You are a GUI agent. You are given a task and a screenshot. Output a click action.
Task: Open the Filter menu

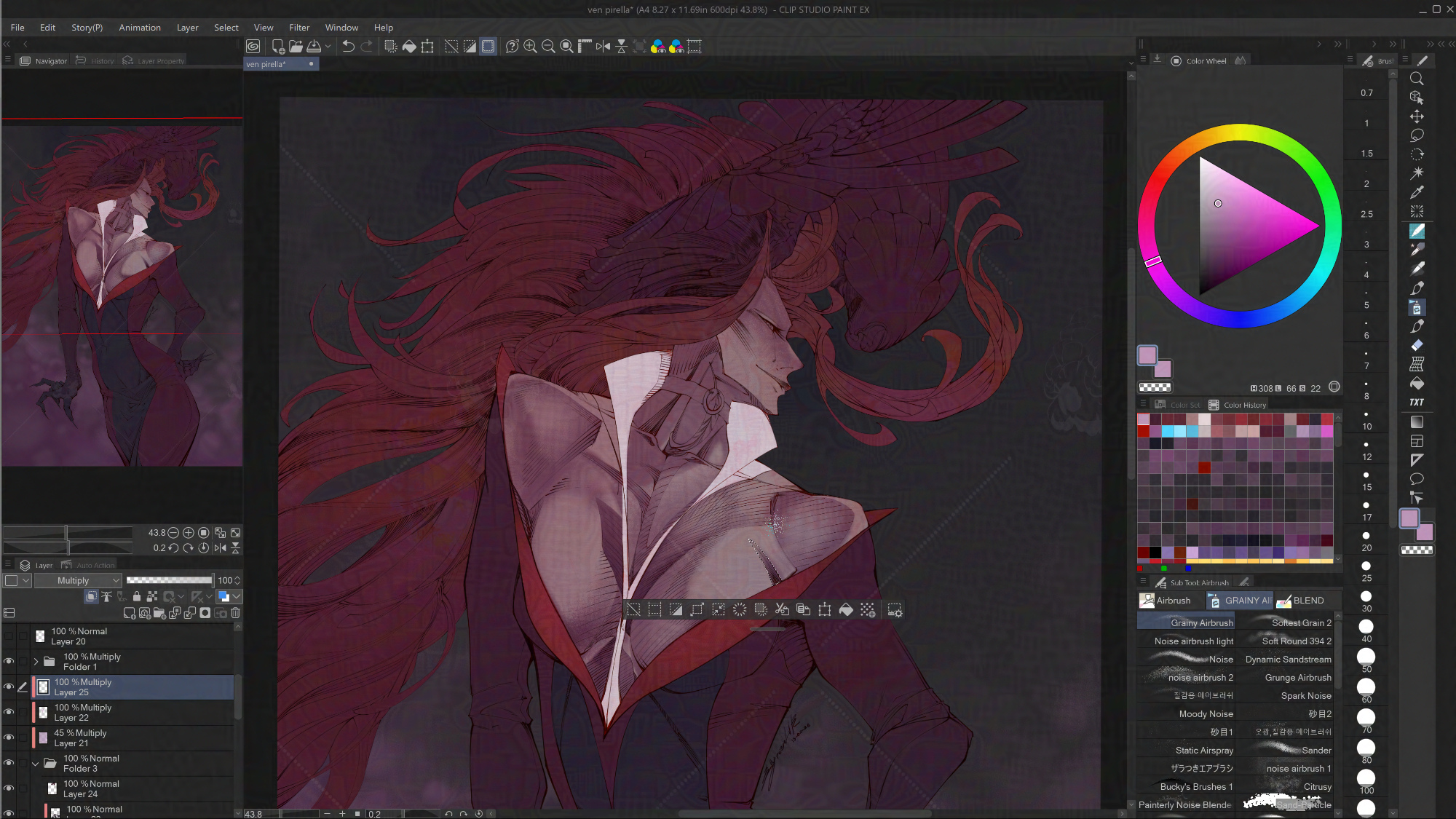point(298,28)
